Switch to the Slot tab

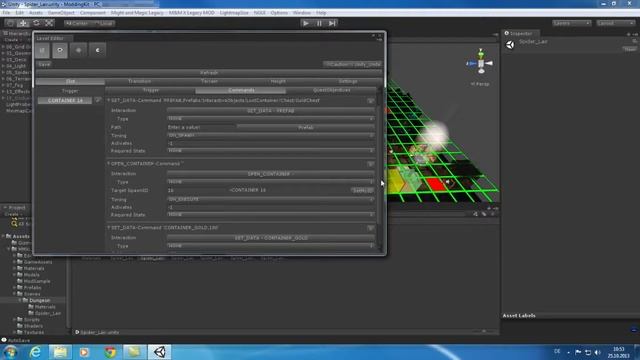pos(70,81)
